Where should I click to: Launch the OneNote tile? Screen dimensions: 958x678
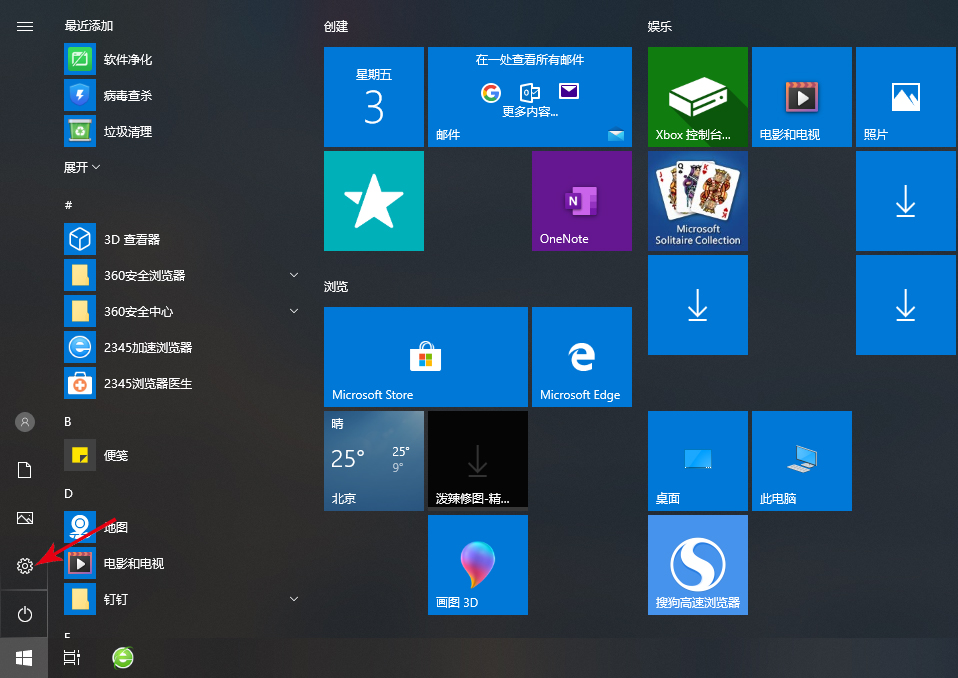[582, 201]
